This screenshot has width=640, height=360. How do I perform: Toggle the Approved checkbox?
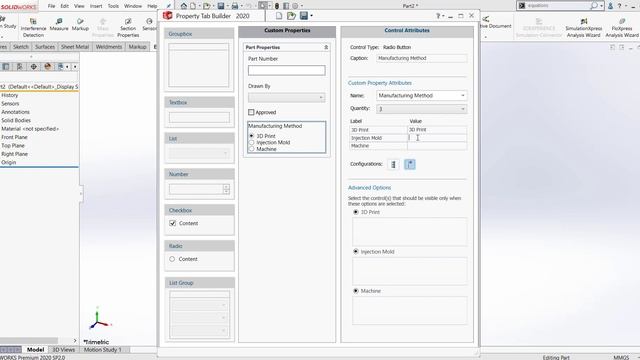click(x=251, y=112)
